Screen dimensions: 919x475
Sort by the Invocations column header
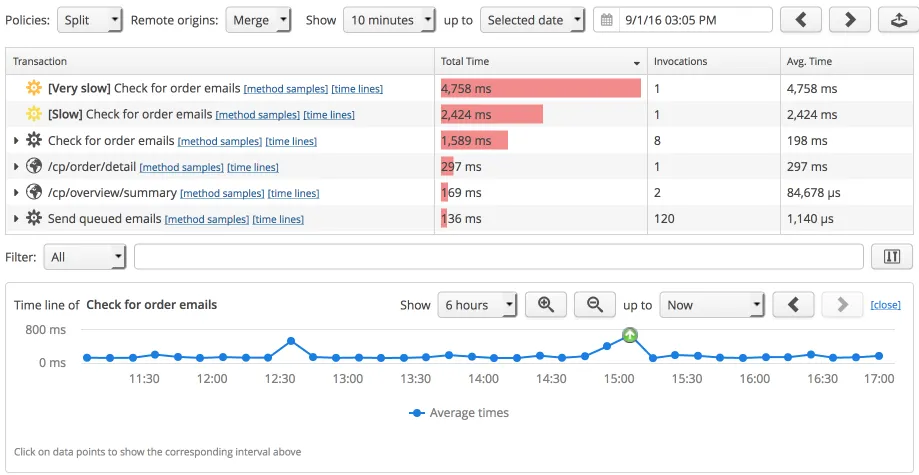(x=714, y=61)
